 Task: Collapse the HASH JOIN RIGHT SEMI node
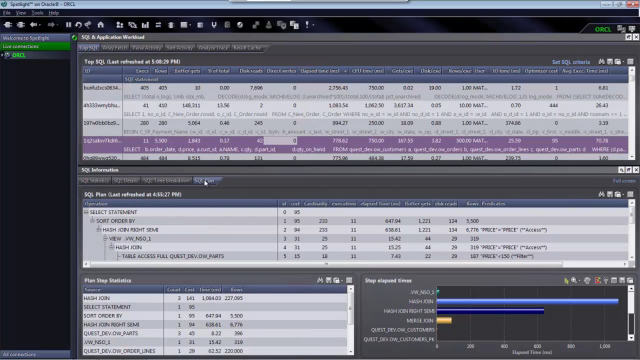click(99, 230)
